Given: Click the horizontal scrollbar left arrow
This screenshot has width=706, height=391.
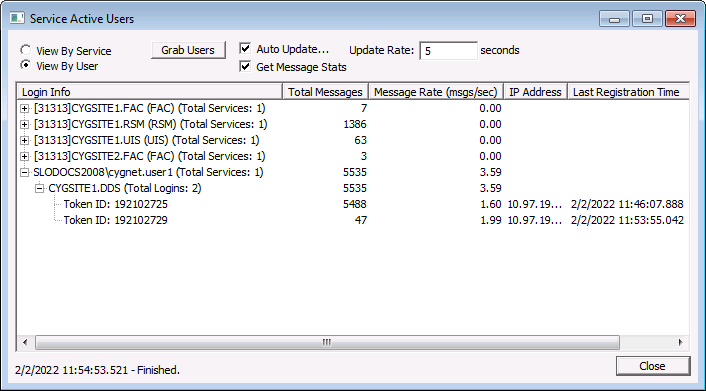Looking at the screenshot, I should (25, 342).
